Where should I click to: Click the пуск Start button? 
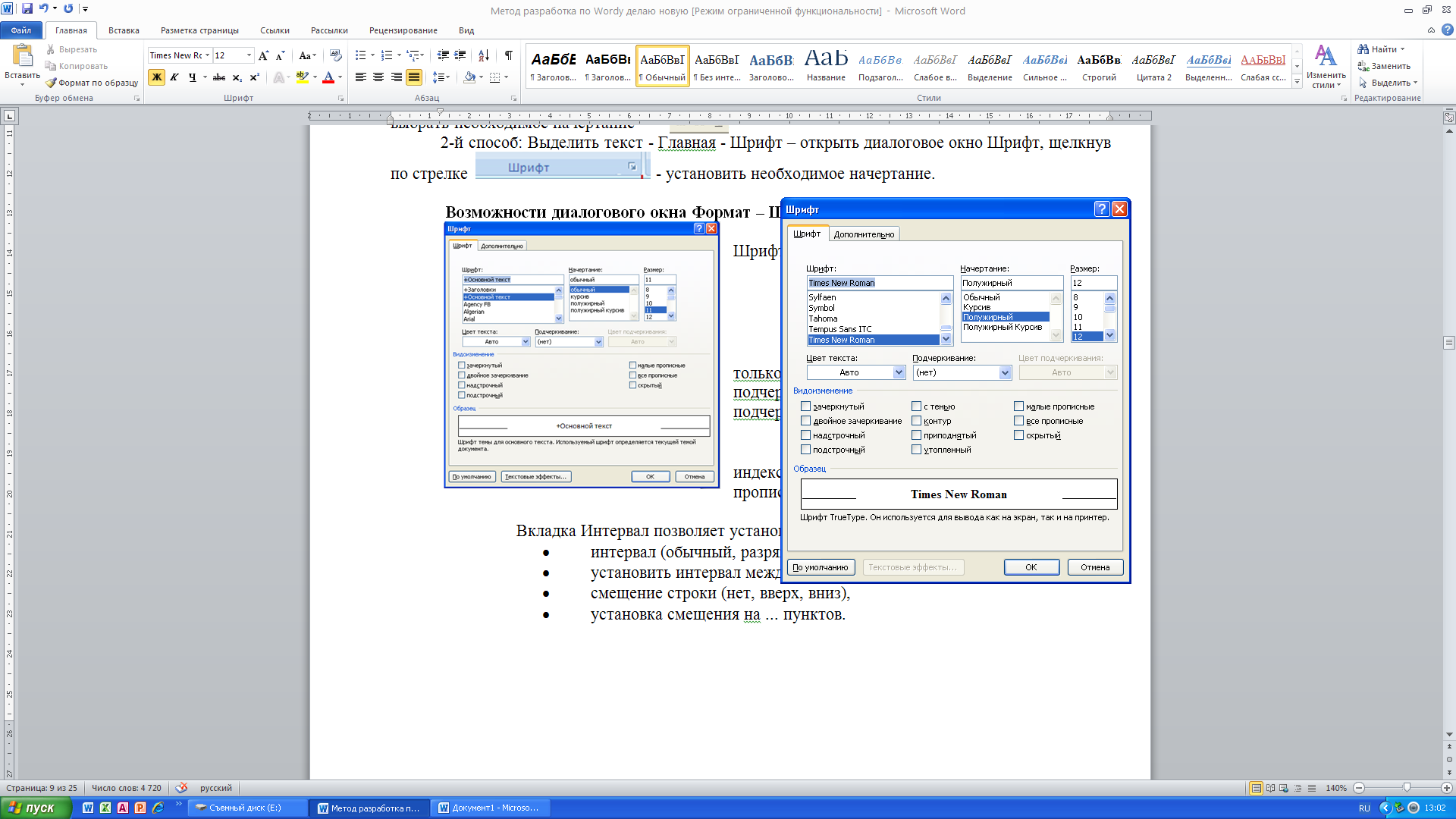36,808
